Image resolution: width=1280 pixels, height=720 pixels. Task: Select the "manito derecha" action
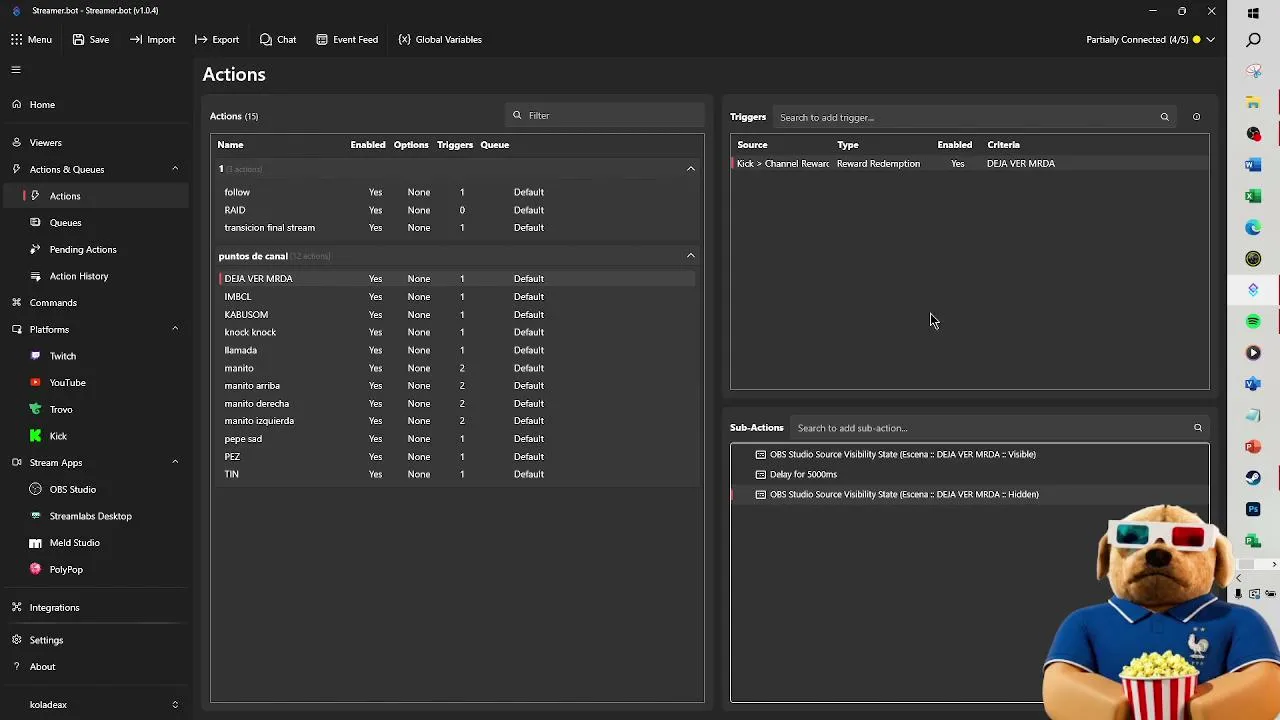[456, 404]
